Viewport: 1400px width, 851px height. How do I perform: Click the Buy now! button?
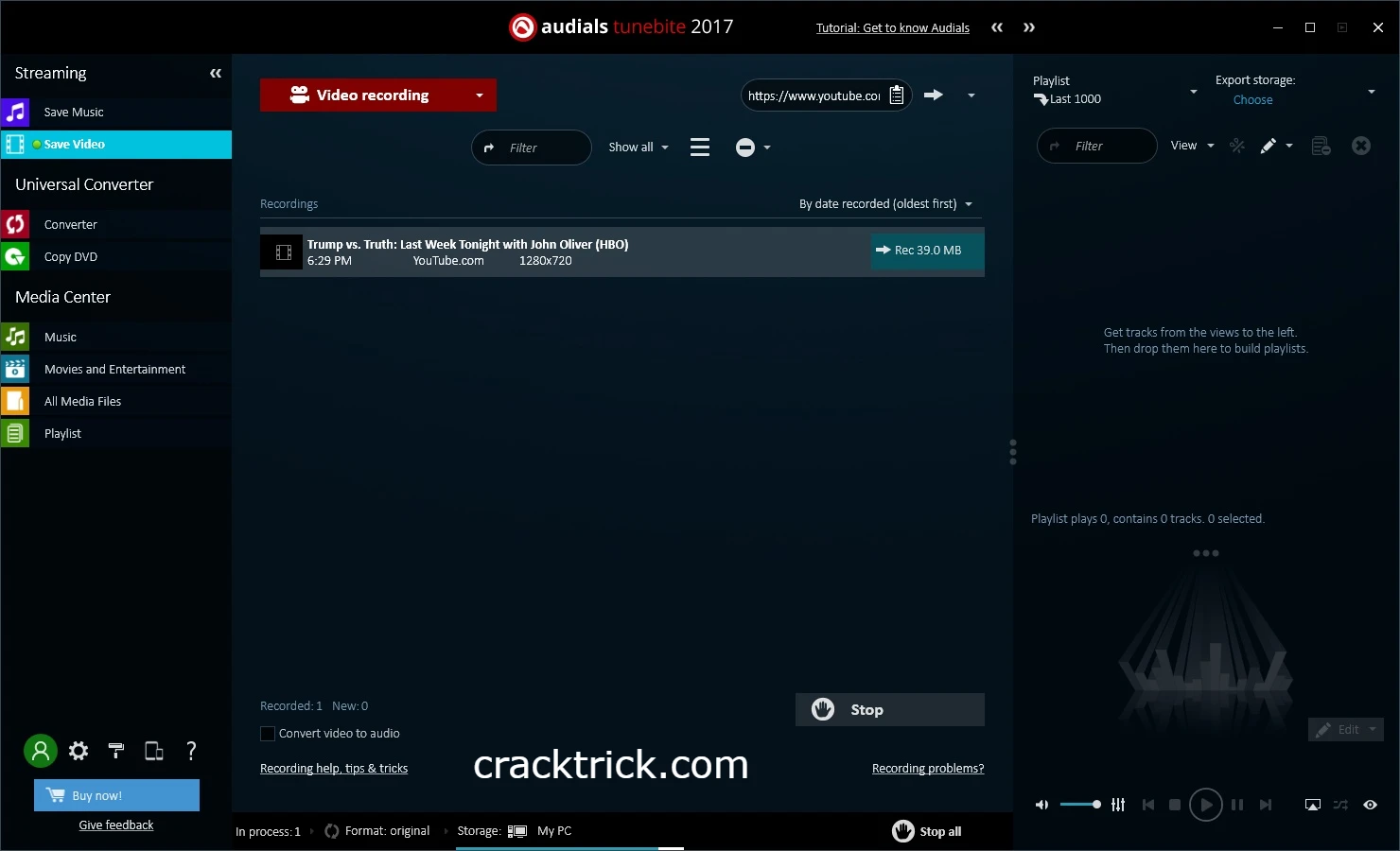tap(116, 795)
